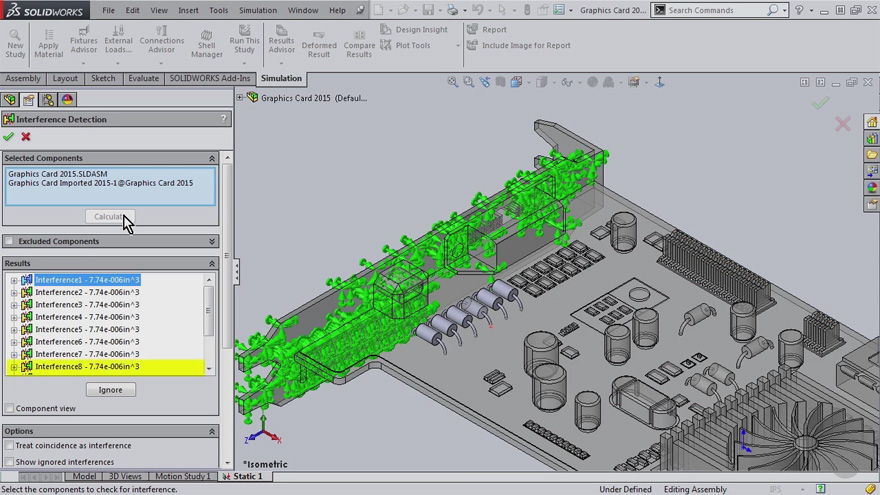
Task: Open the Results Advisor
Action: [281, 40]
